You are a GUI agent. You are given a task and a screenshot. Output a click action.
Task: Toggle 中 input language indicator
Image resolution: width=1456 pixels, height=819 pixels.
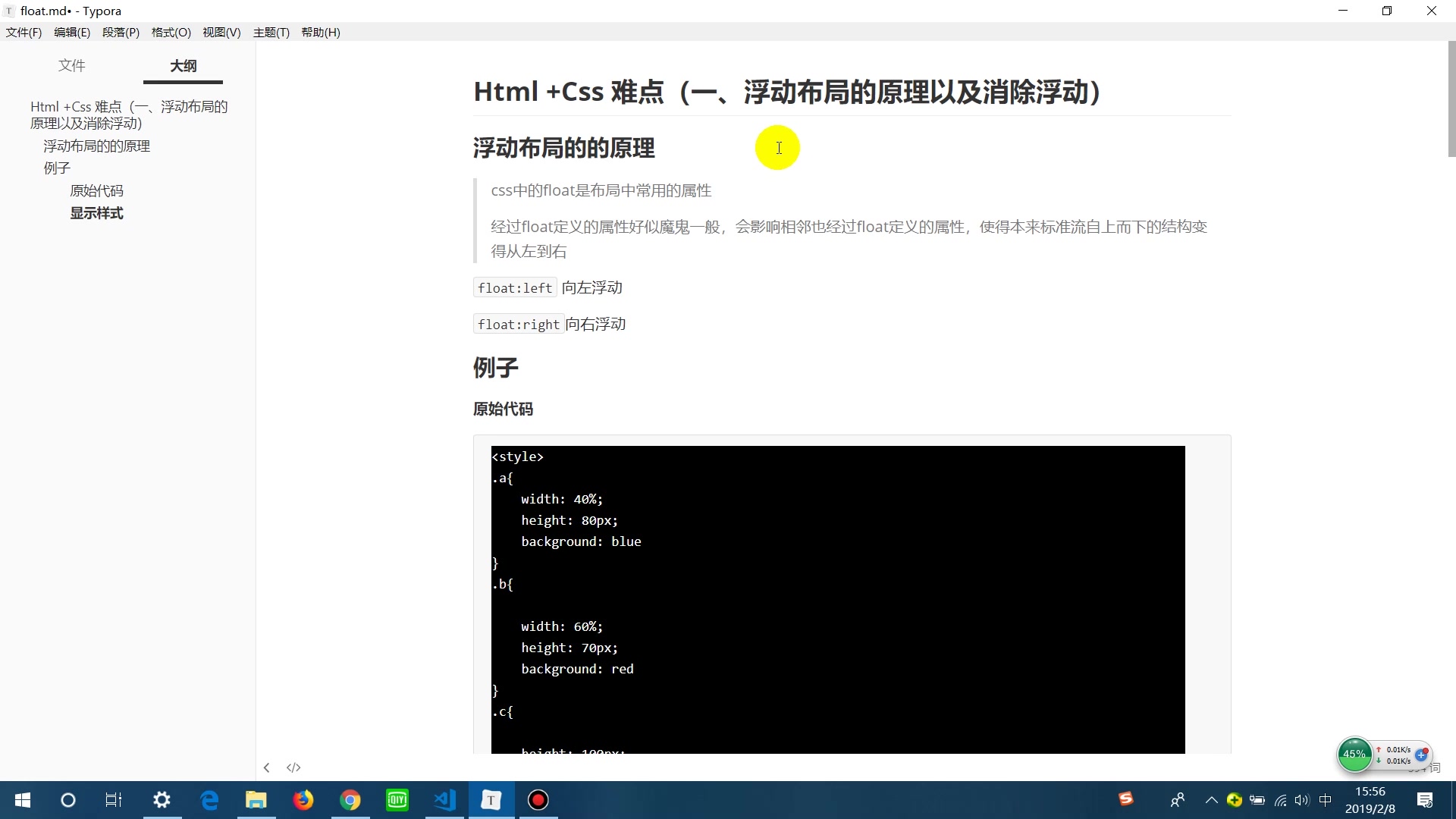pyautogui.click(x=1326, y=800)
